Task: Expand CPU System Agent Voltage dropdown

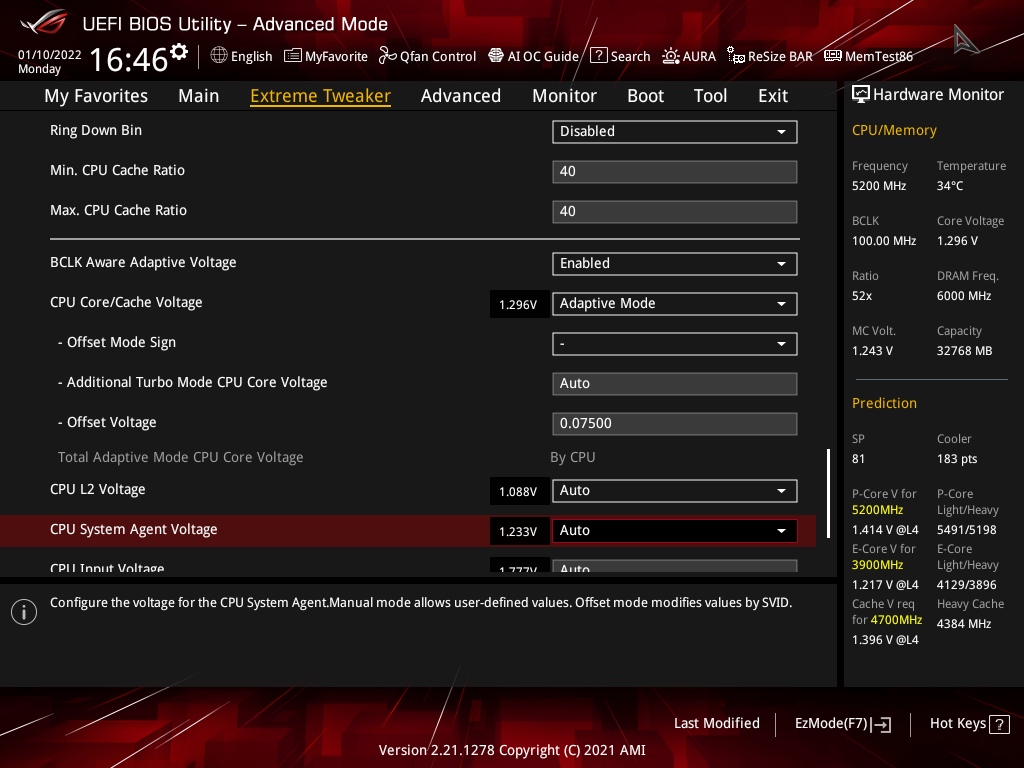Action: 675,530
